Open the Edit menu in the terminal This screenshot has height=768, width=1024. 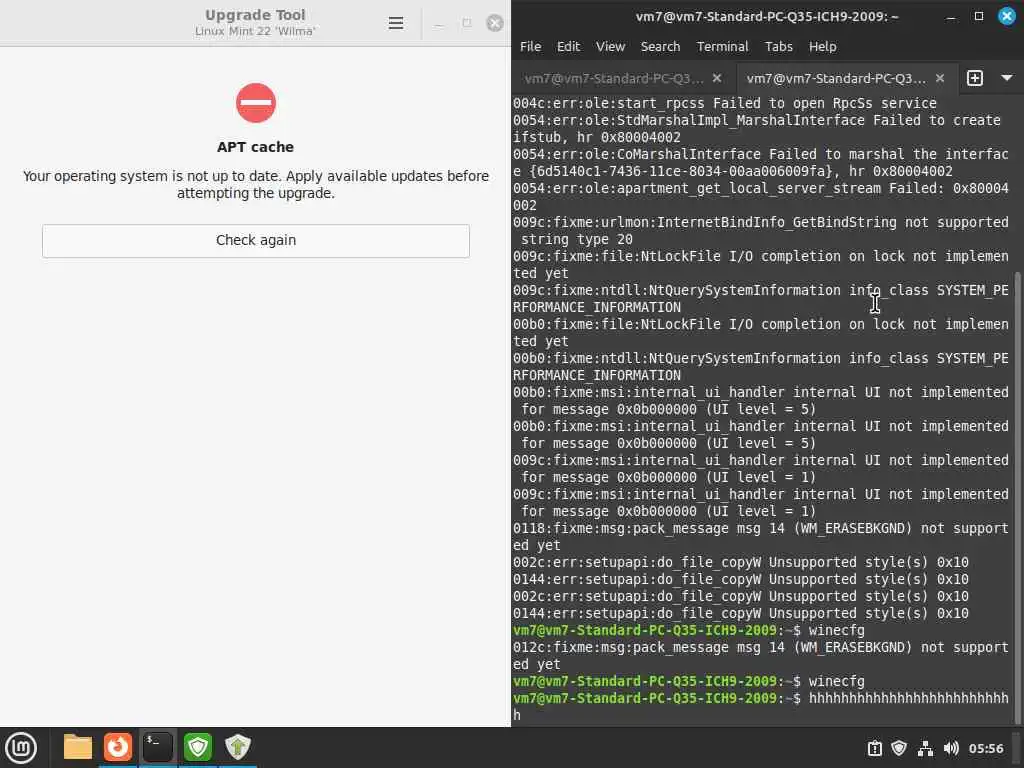tap(568, 46)
